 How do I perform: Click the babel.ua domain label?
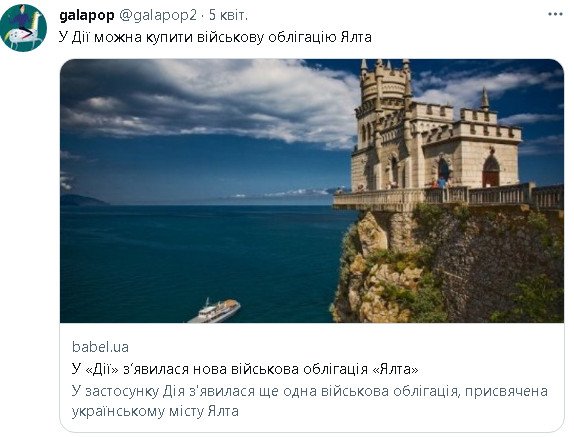tap(100, 347)
